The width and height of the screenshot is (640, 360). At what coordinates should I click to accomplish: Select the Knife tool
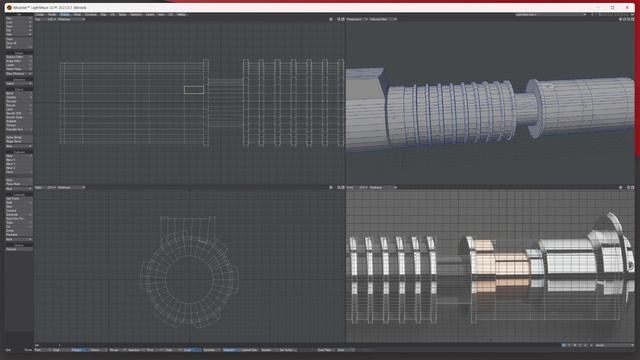point(19,202)
